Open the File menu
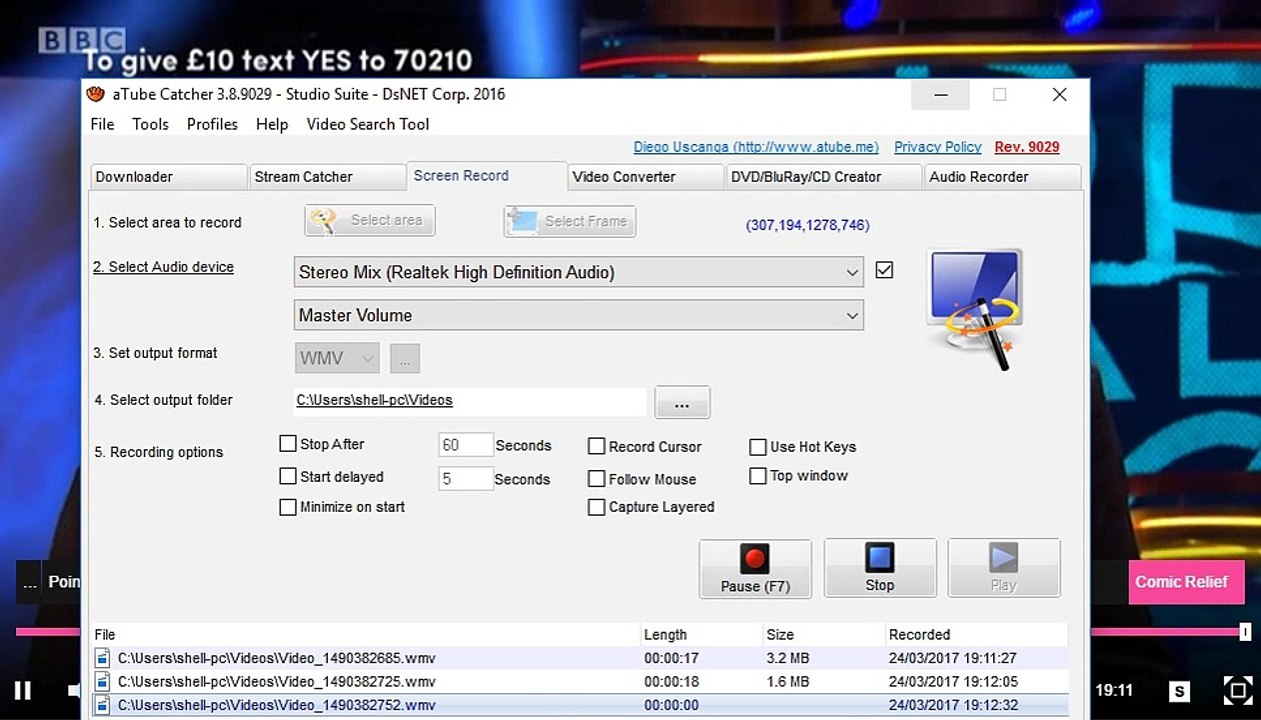The image size is (1261, 720). pyautogui.click(x=102, y=124)
